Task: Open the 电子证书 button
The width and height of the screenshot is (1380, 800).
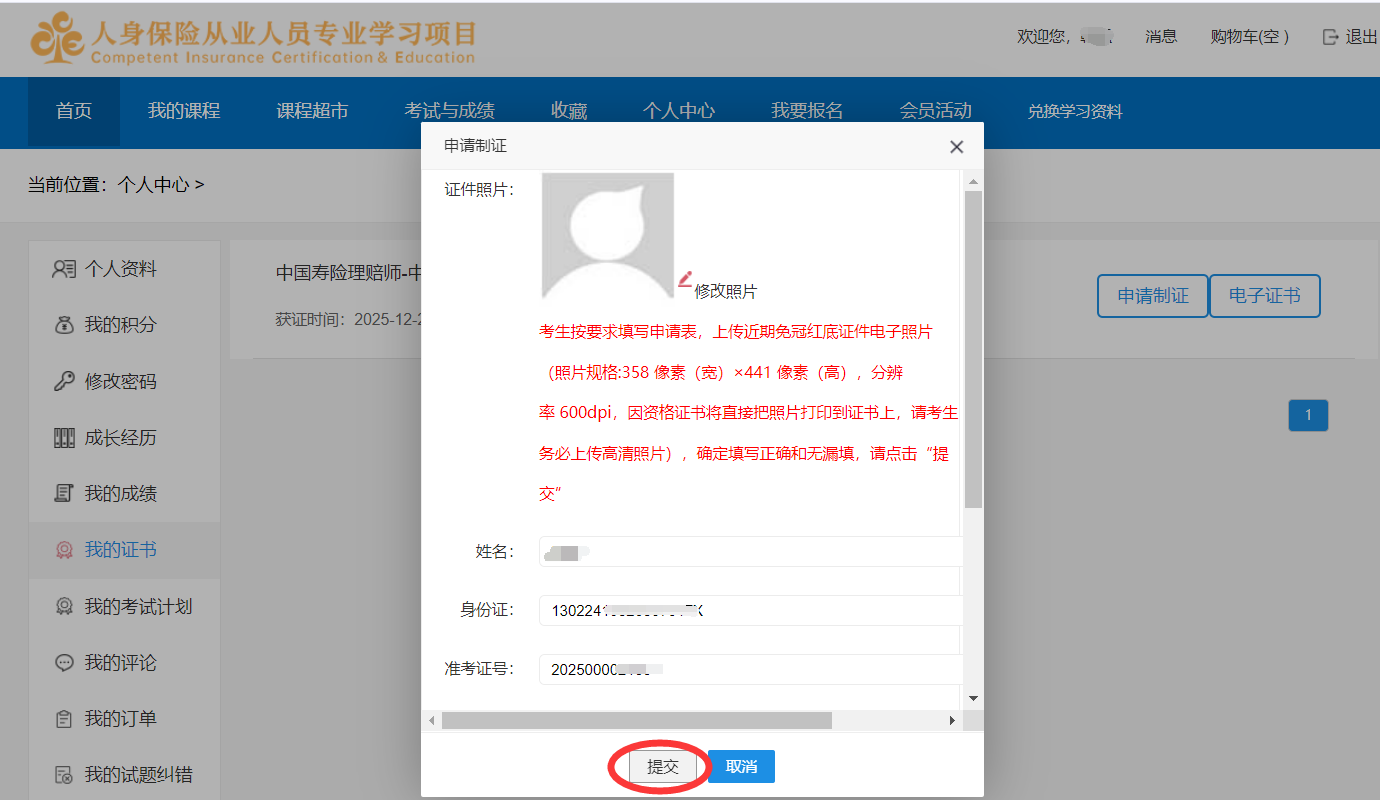Action: (1264, 296)
